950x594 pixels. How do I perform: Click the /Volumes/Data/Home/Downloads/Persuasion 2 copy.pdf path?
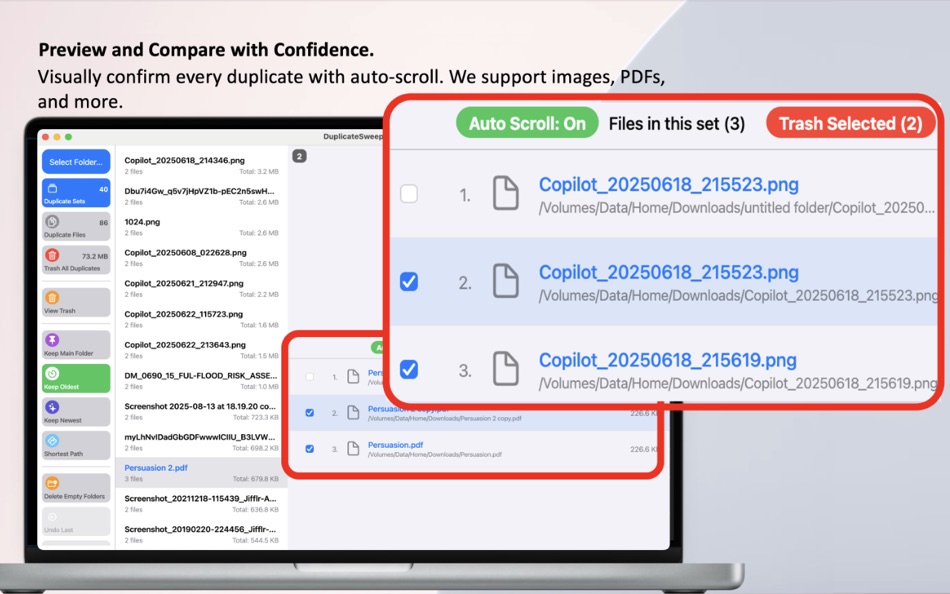445,418
